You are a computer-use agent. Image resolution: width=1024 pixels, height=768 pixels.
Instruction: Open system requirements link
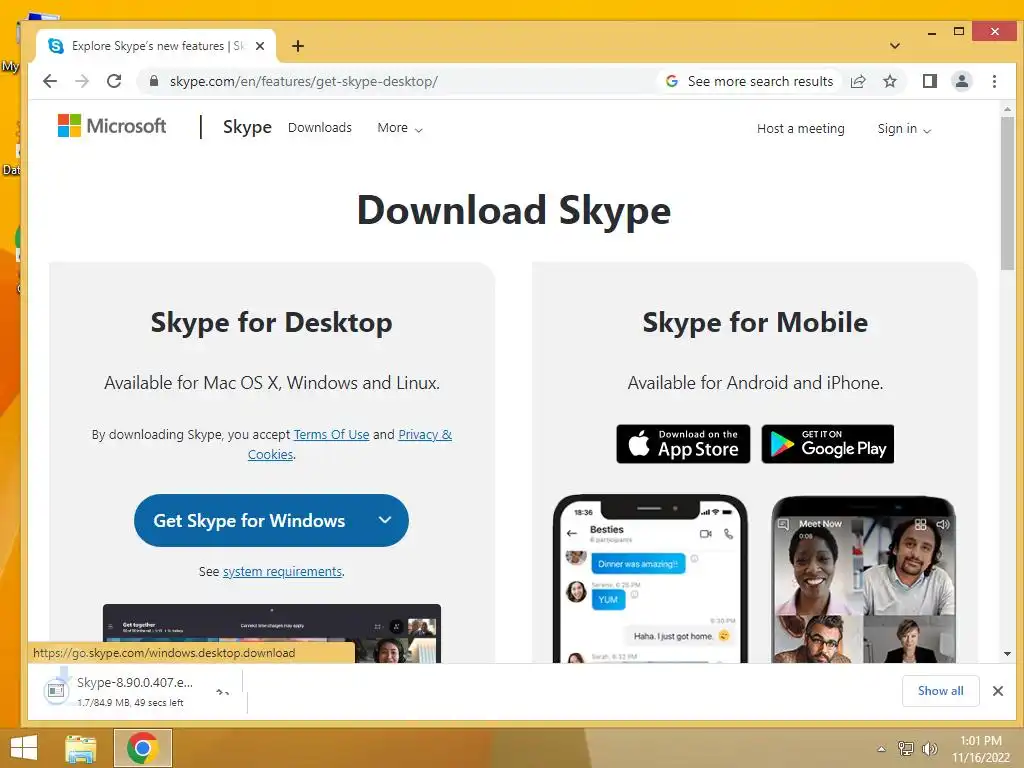(x=282, y=571)
